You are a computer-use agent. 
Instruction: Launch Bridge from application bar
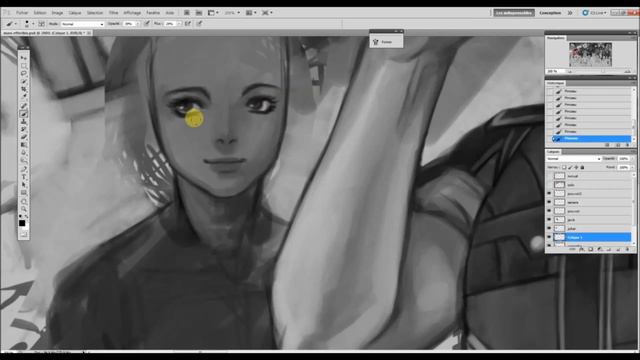[x=186, y=13]
